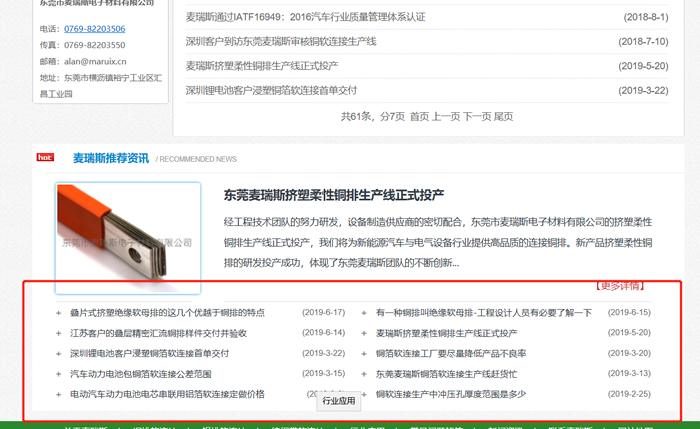Click plus icon beside 电动汽车动力电池电芯串联用铝箔软连接定做价格
The image size is (700, 429).
[x=58, y=395]
